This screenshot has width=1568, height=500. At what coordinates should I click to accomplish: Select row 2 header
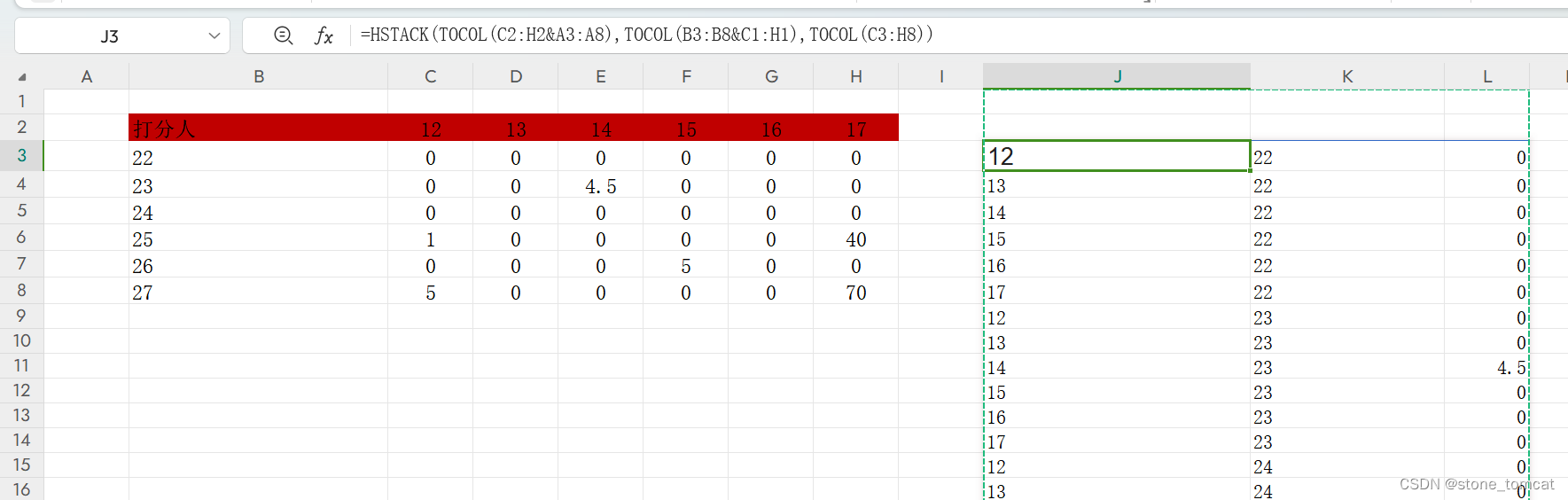click(22, 127)
